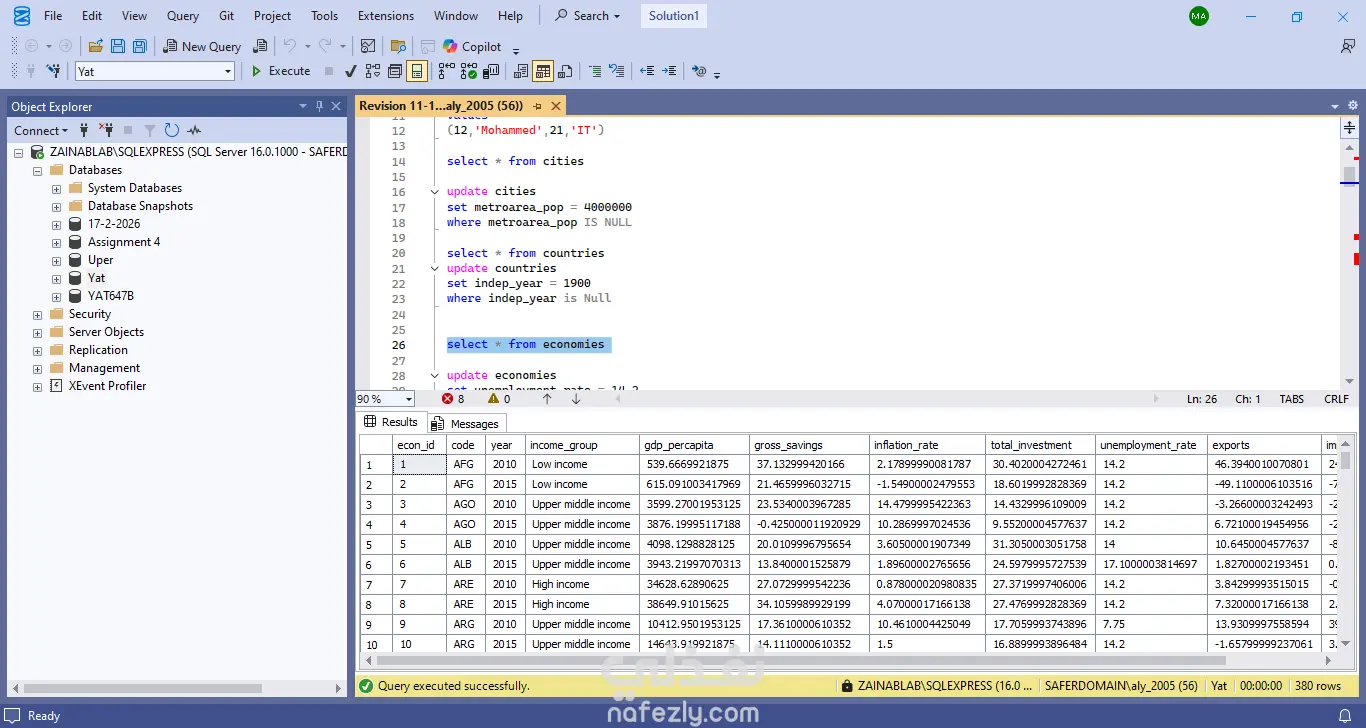This screenshot has height=728, width=1366.
Task: Refresh the Object Explorer tree
Action: pos(172,130)
